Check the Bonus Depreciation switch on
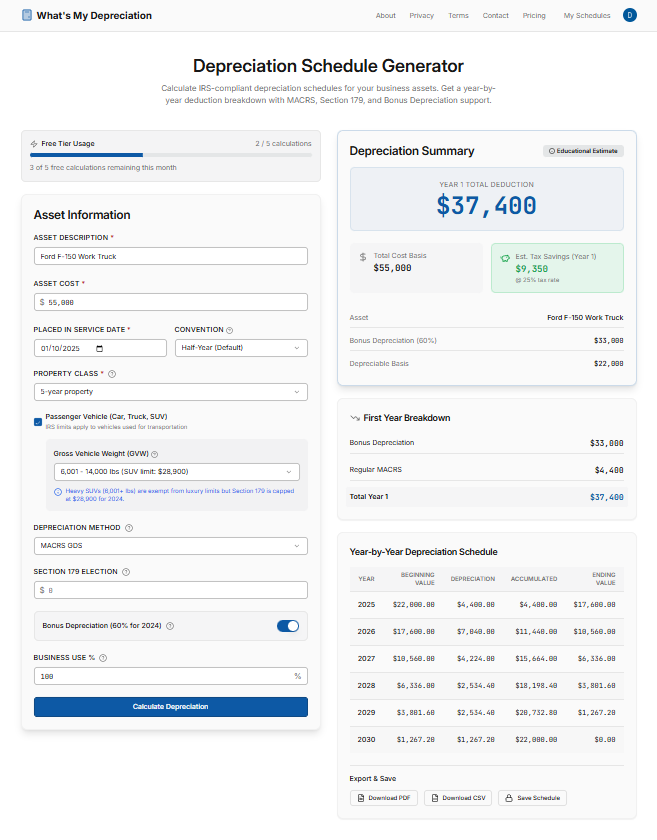The width and height of the screenshot is (657, 840). (288, 624)
